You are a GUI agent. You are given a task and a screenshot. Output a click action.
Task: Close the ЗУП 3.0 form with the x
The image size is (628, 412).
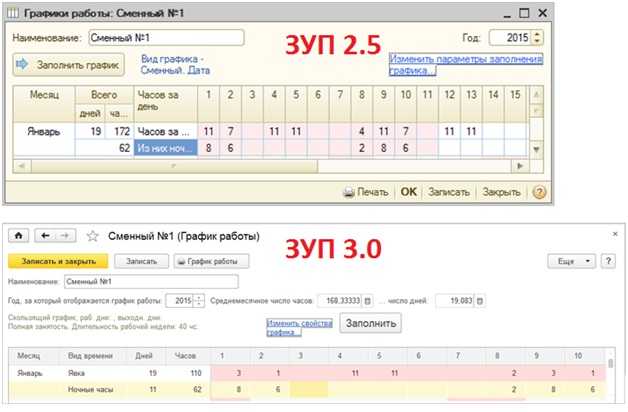click(x=615, y=234)
